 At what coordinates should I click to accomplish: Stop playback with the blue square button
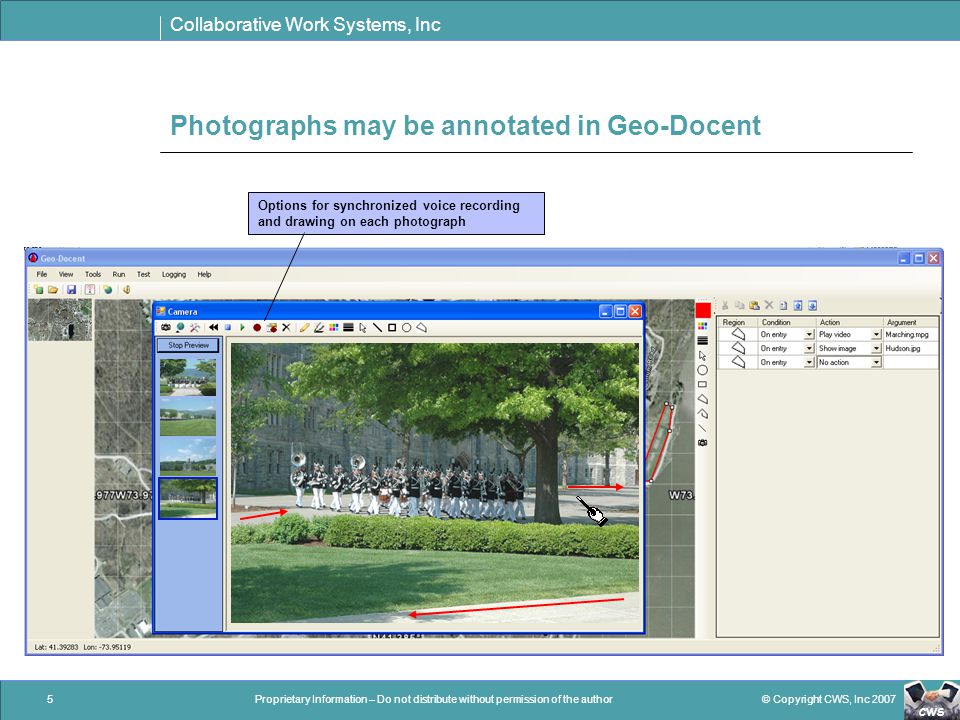tap(228, 328)
